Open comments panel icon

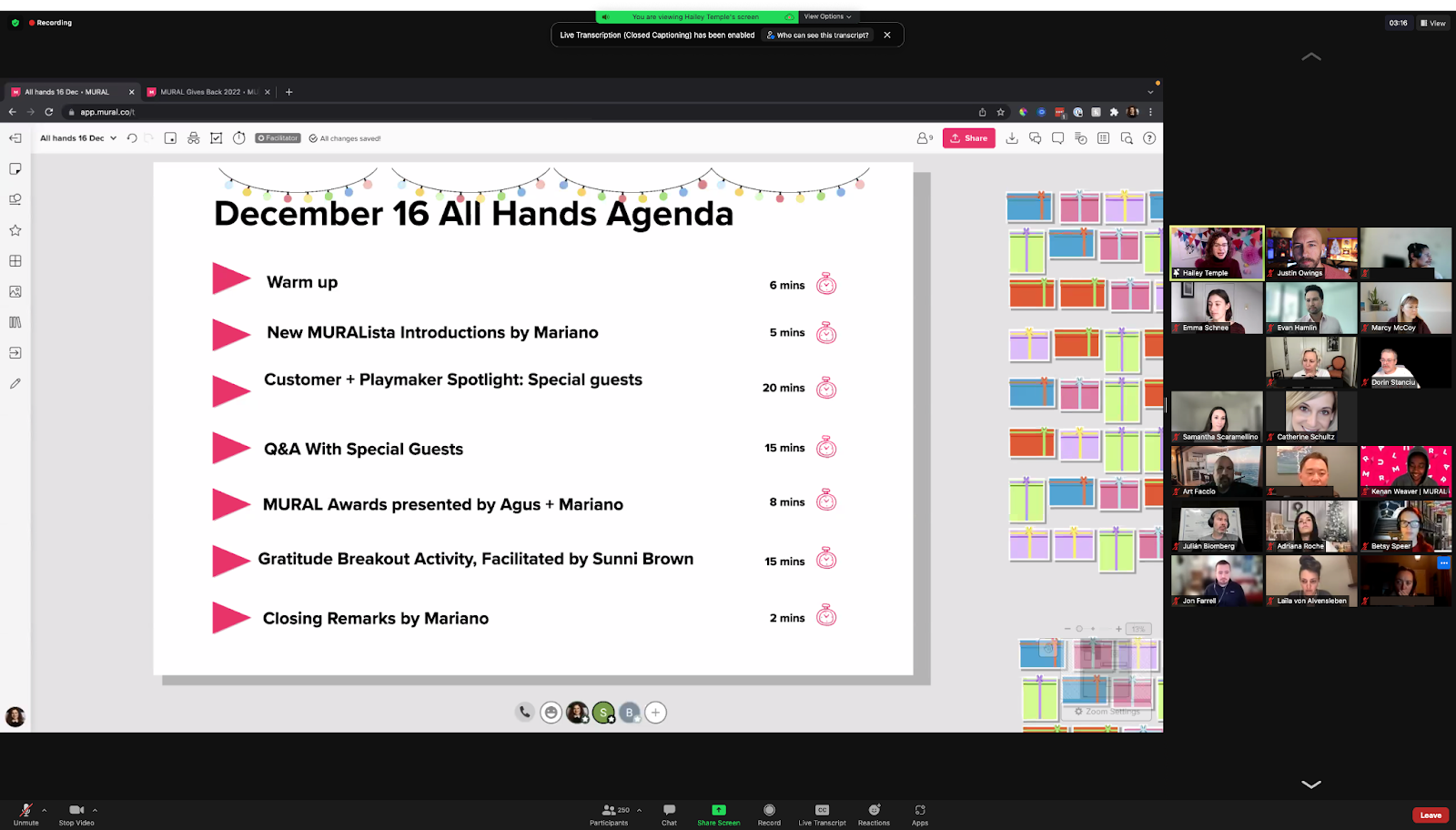(1057, 138)
